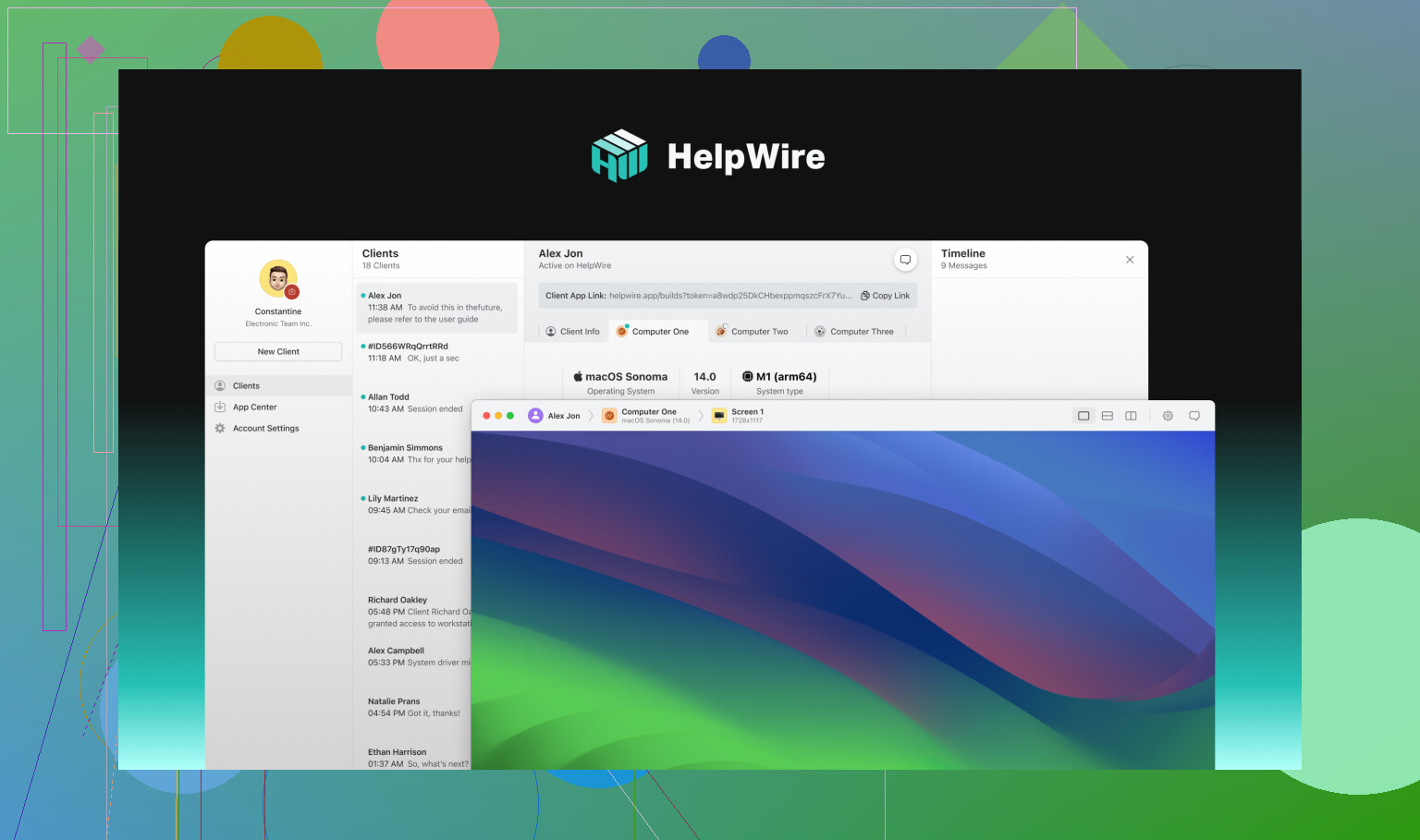Click the remote macOS desktop view
The width and height of the screenshot is (1420, 840).
(843, 601)
